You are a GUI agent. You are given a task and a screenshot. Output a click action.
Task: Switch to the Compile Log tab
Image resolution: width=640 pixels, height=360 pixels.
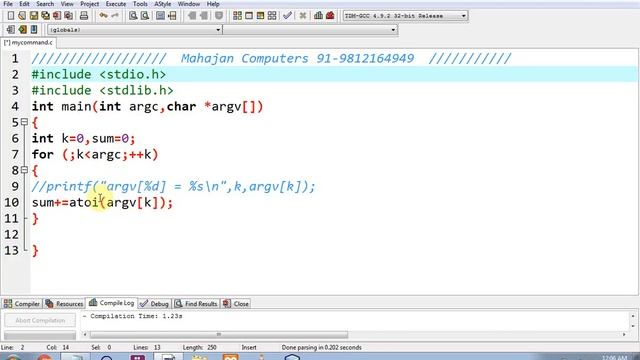(111, 303)
